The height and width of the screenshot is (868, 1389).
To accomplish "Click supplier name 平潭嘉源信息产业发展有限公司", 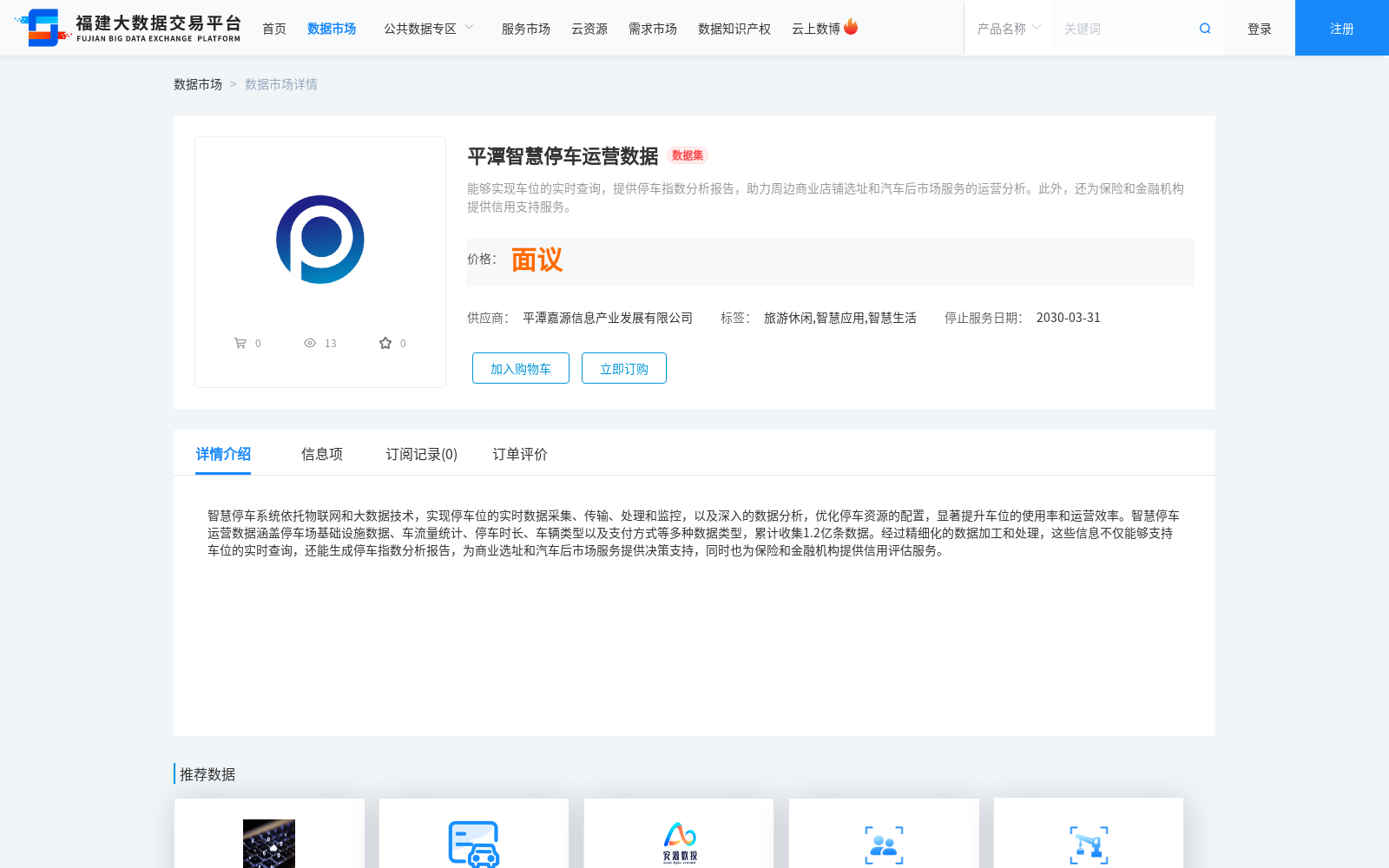I will tap(608, 318).
